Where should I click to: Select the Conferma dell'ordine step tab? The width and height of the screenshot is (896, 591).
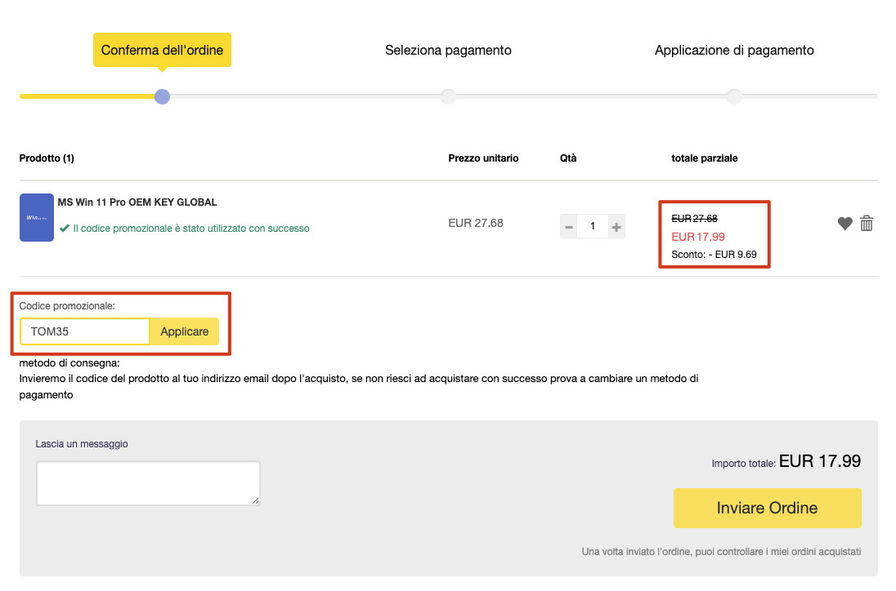click(162, 50)
